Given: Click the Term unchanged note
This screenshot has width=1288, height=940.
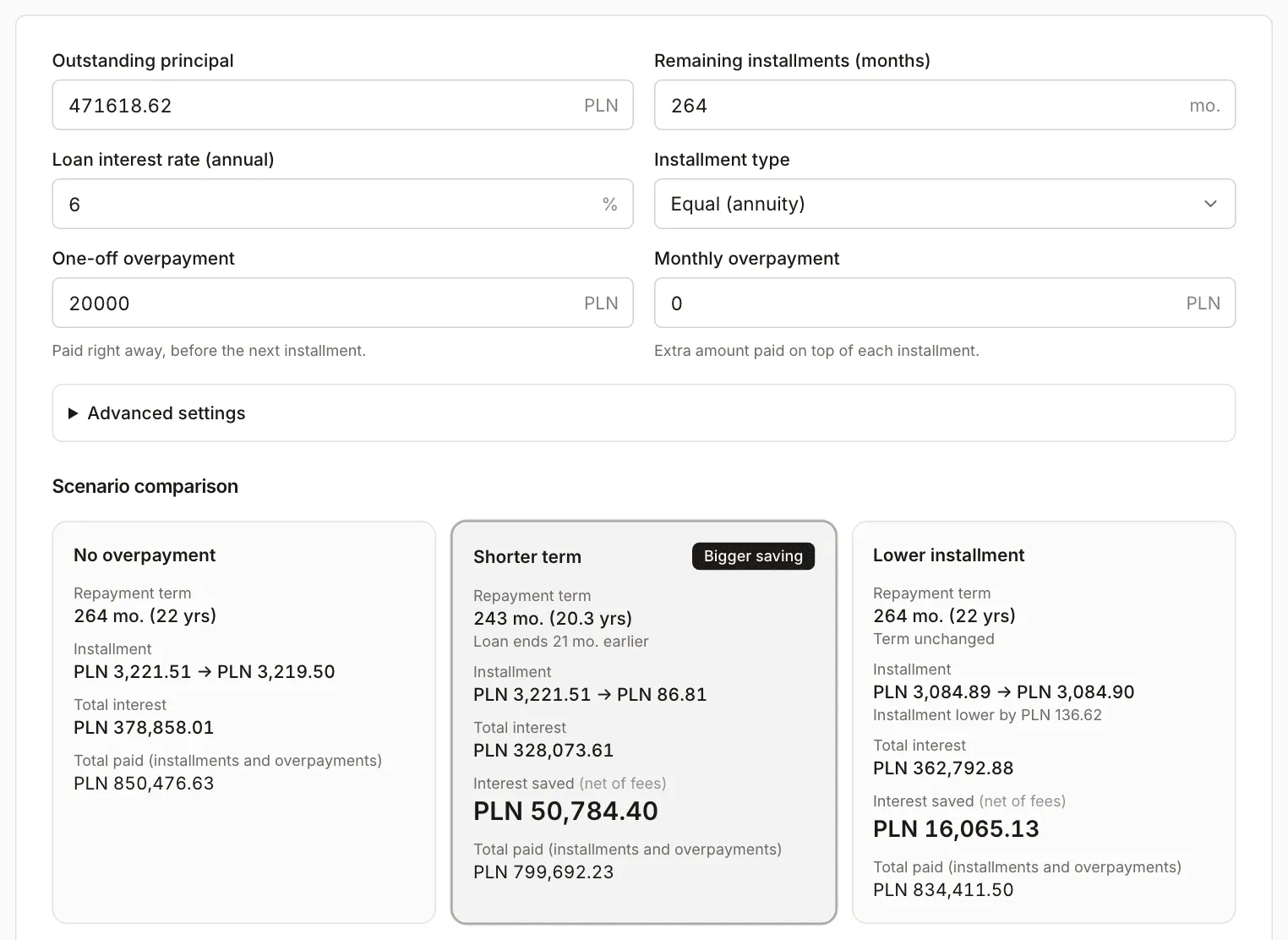Looking at the screenshot, I should tap(934, 639).
